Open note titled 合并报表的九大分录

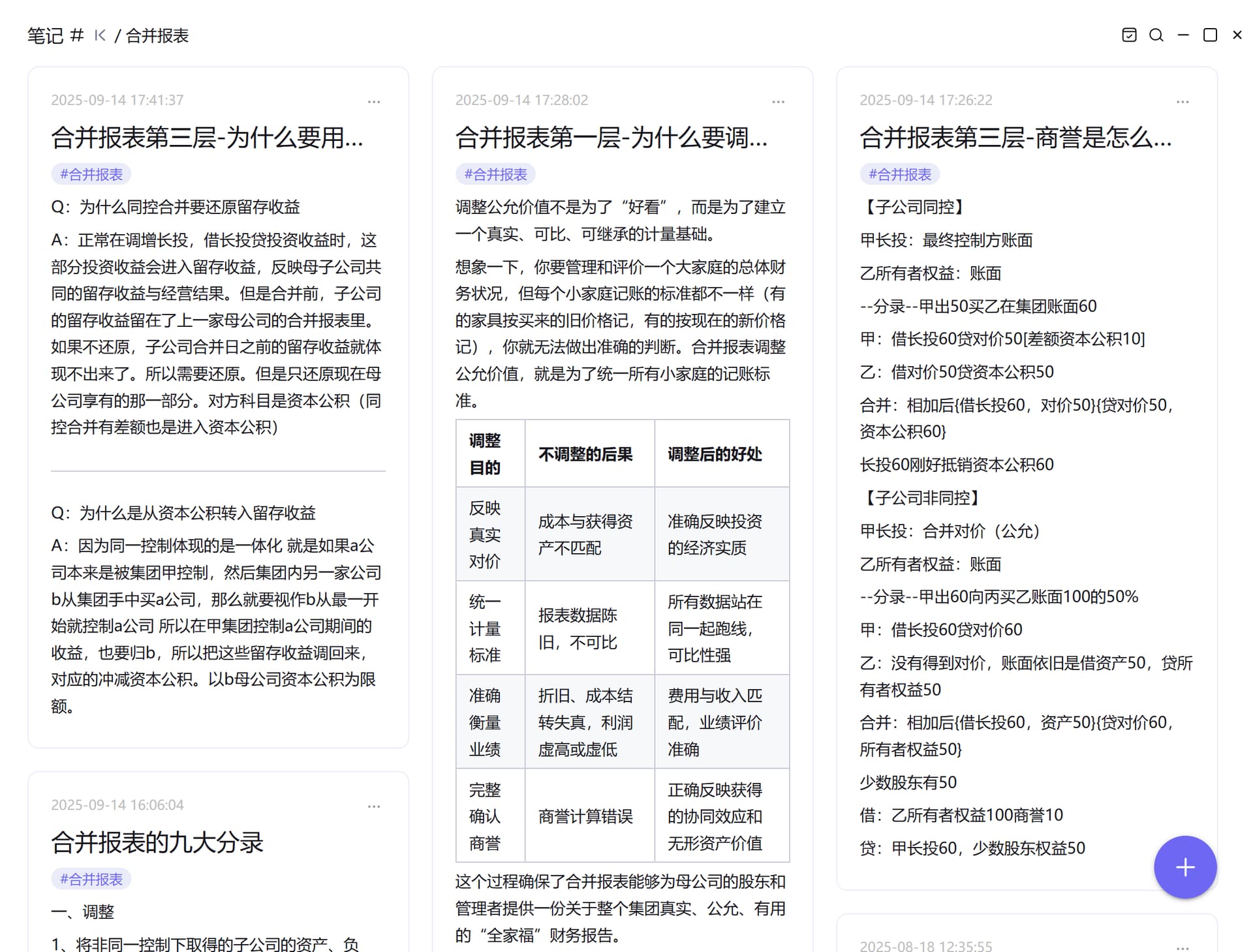click(157, 842)
